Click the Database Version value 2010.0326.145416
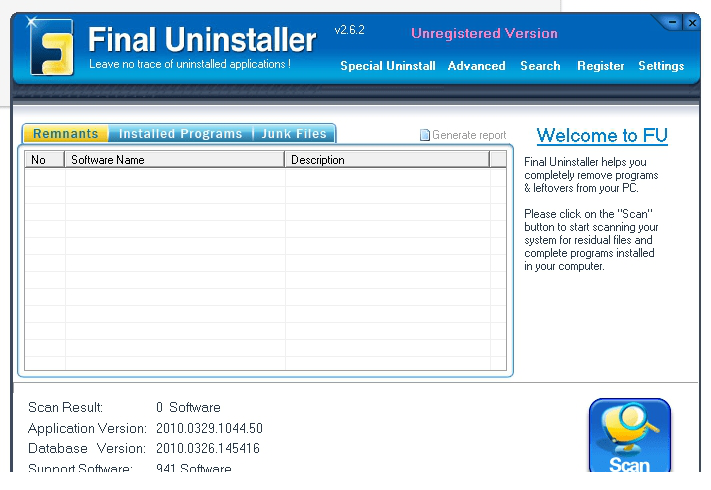This screenshot has height=490, width=711. 208,448
